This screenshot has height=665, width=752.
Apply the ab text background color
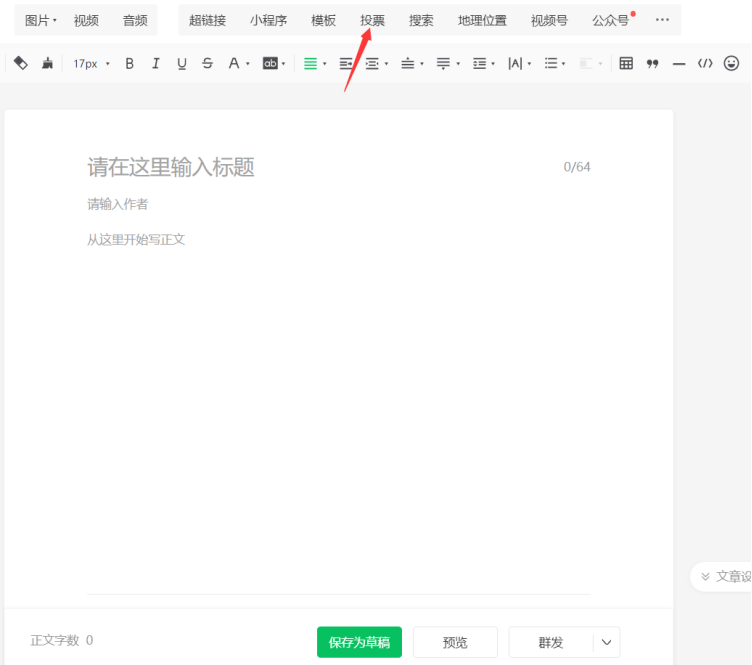[x=270, y=63]
